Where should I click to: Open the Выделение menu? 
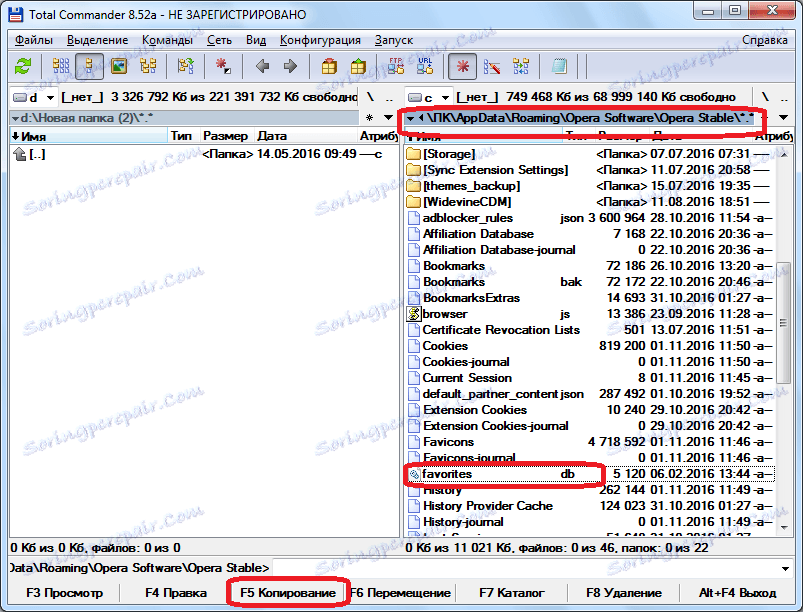(x=97, y=40)
